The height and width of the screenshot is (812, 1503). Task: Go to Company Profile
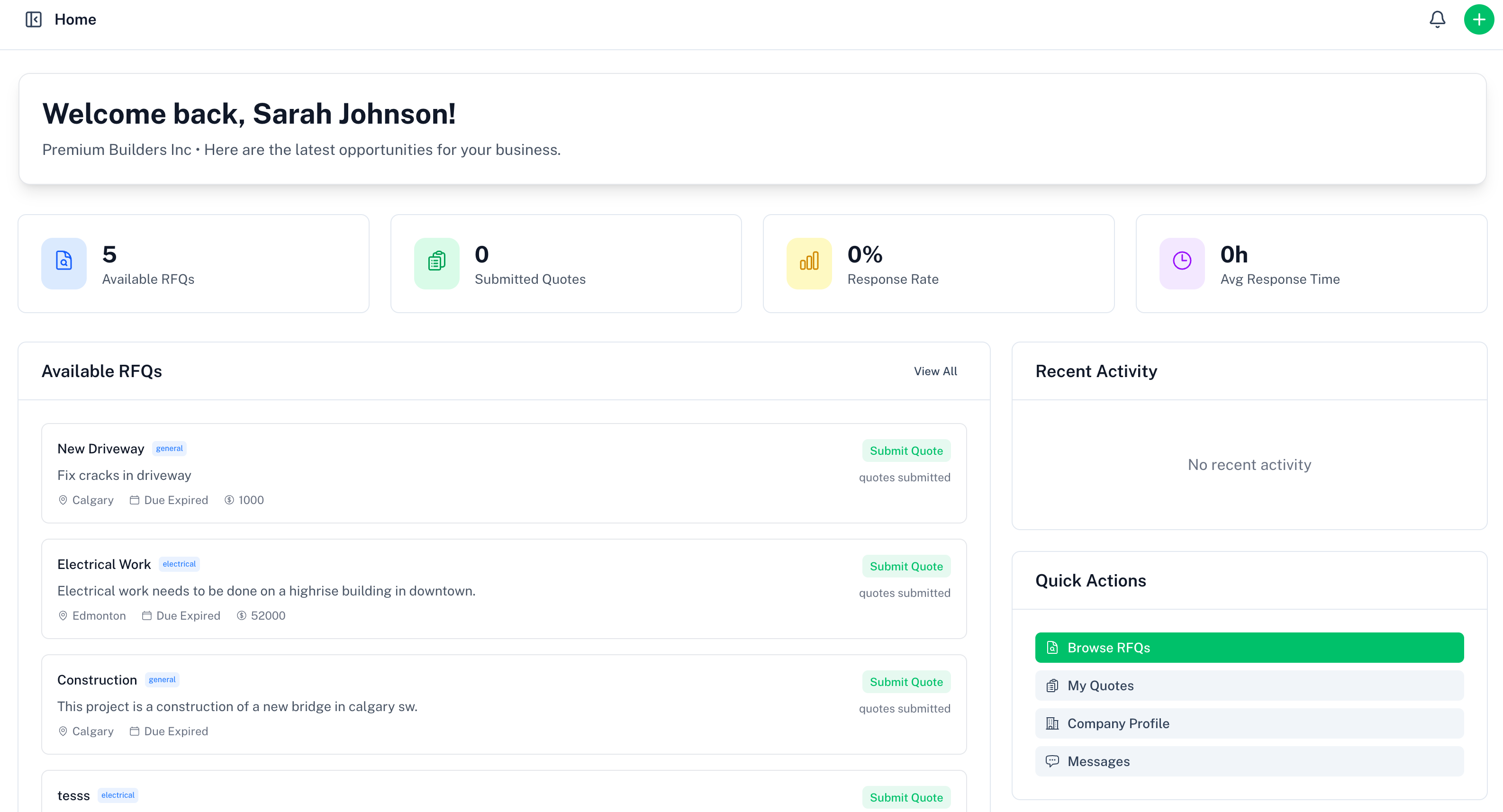pyautogui.click(x=1249, y=723)
